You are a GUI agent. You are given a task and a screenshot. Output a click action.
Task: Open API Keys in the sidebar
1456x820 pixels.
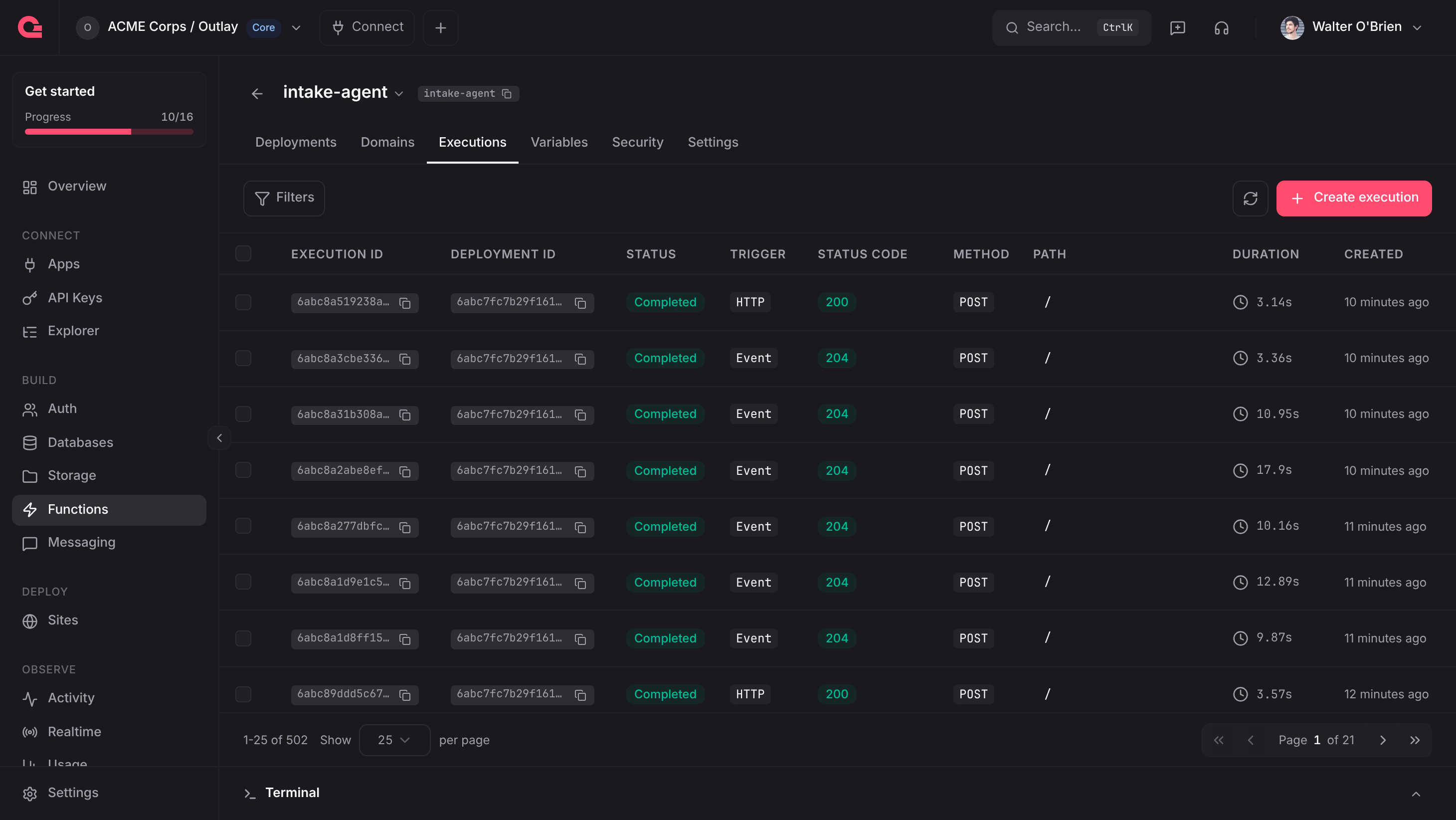[109, 297]
